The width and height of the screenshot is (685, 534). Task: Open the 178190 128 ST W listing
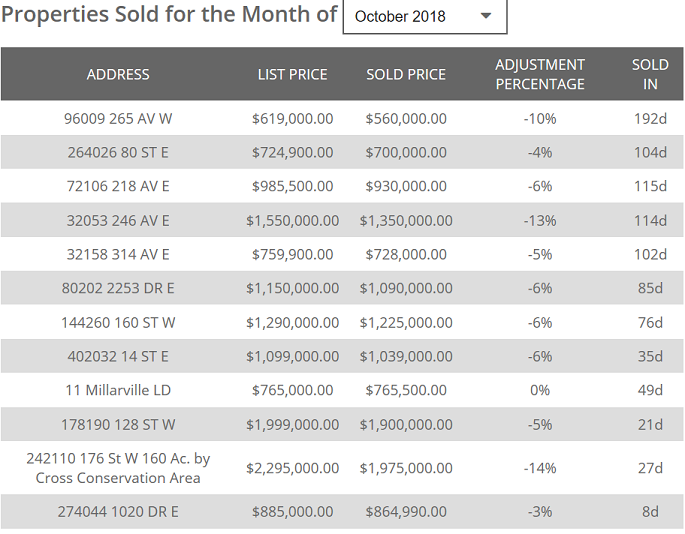tap(118, 424)
